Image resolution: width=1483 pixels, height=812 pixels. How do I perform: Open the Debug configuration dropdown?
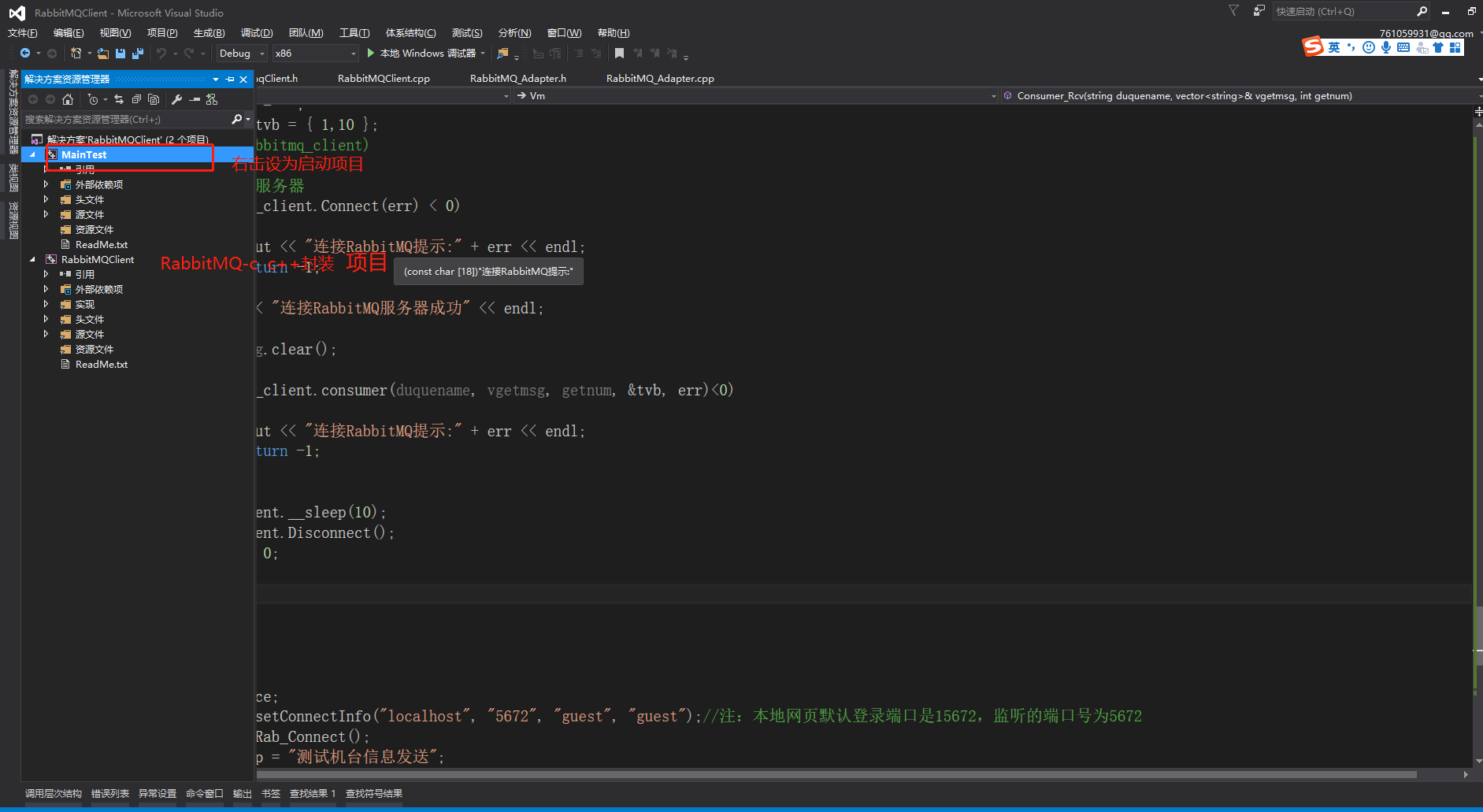[x=242, y=54]
